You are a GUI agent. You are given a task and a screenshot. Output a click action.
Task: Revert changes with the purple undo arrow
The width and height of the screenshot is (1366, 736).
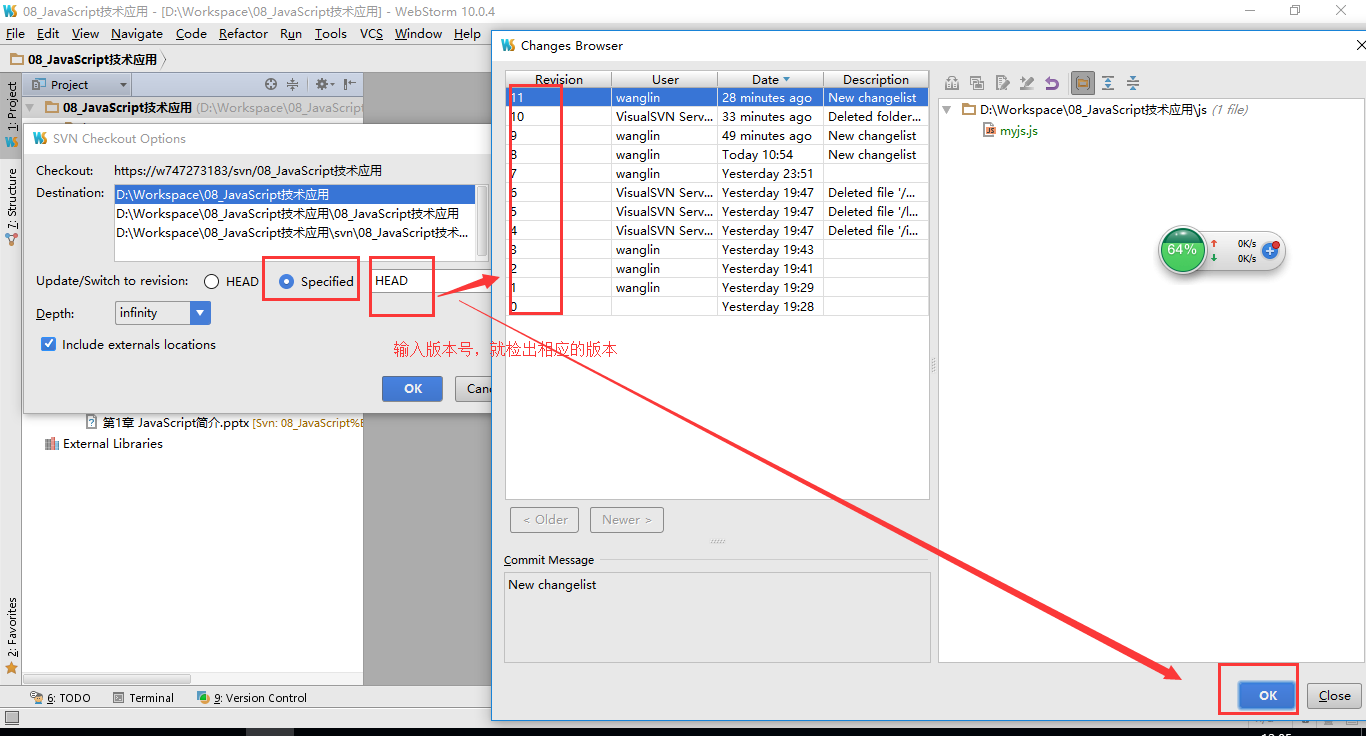(x=1052, y=83)
